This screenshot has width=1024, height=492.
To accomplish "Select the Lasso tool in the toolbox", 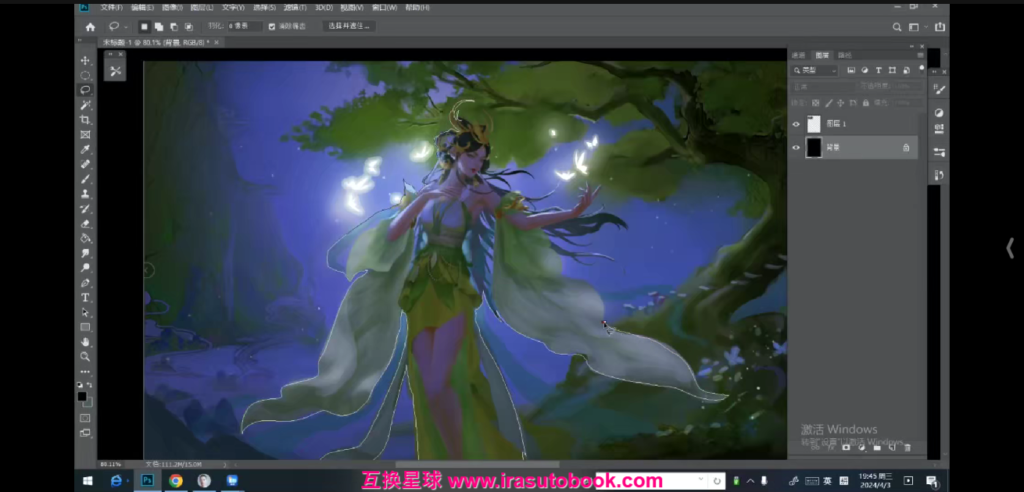I will click(85, 90).
